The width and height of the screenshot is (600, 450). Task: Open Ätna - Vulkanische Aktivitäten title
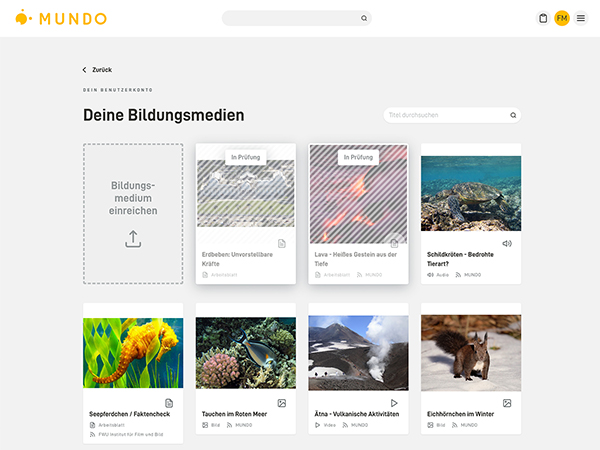point(357,414)
